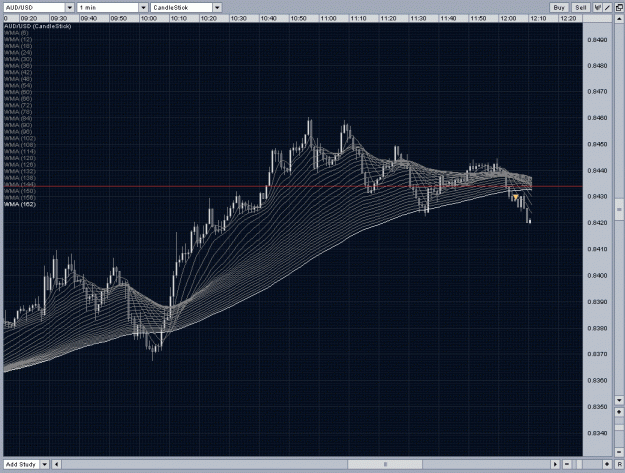Select the WMA (6) study label
Screen dimensions: 625x473
(16, 33)
